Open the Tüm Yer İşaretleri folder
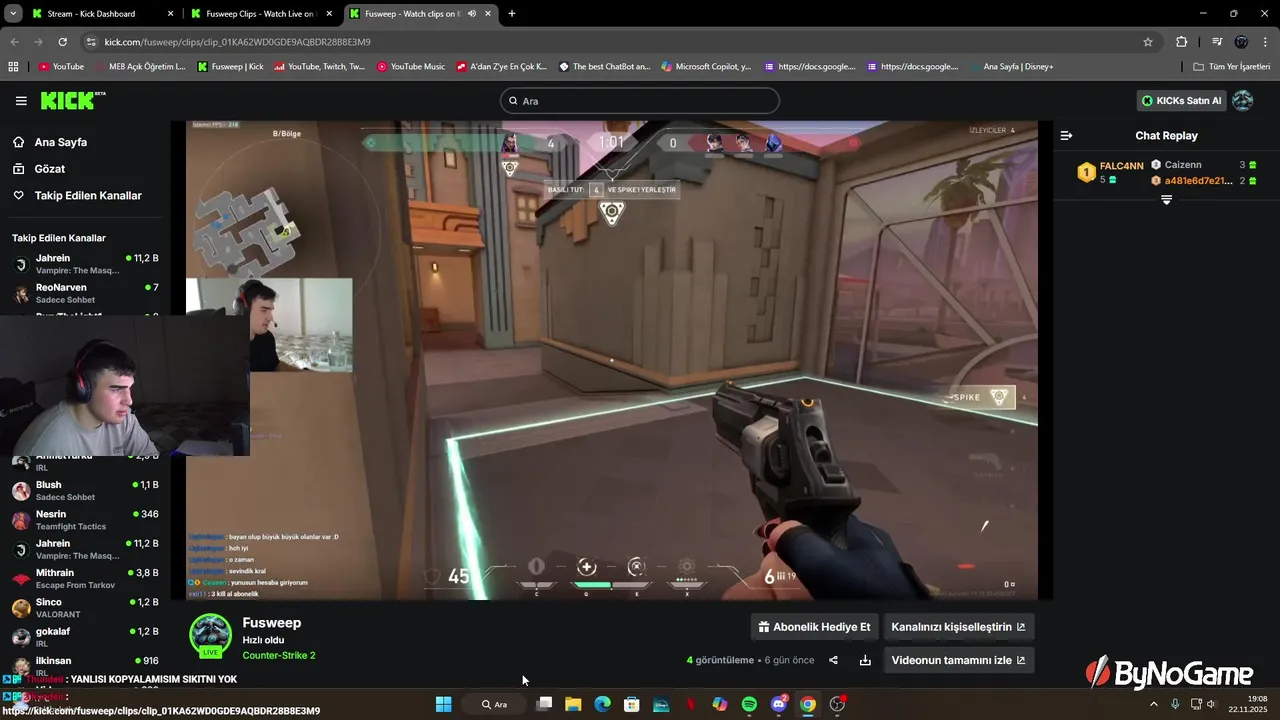The image size is (1280, 720). point(1232,67)
